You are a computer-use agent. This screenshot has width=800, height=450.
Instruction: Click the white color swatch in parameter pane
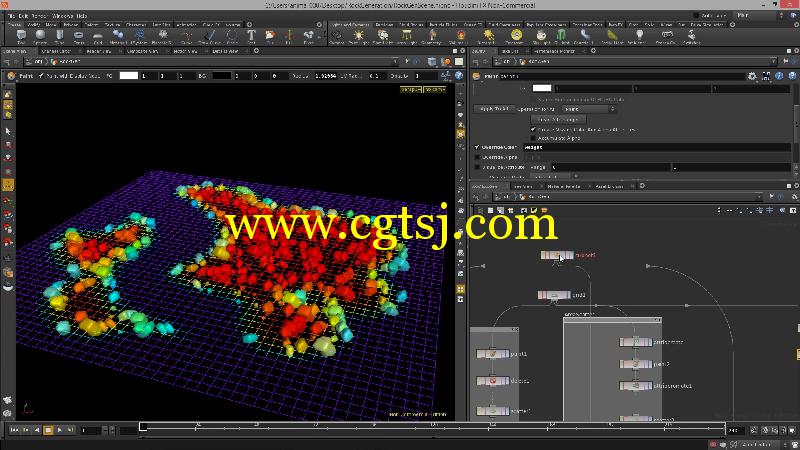pyautogui.click(x=542, y=88)
